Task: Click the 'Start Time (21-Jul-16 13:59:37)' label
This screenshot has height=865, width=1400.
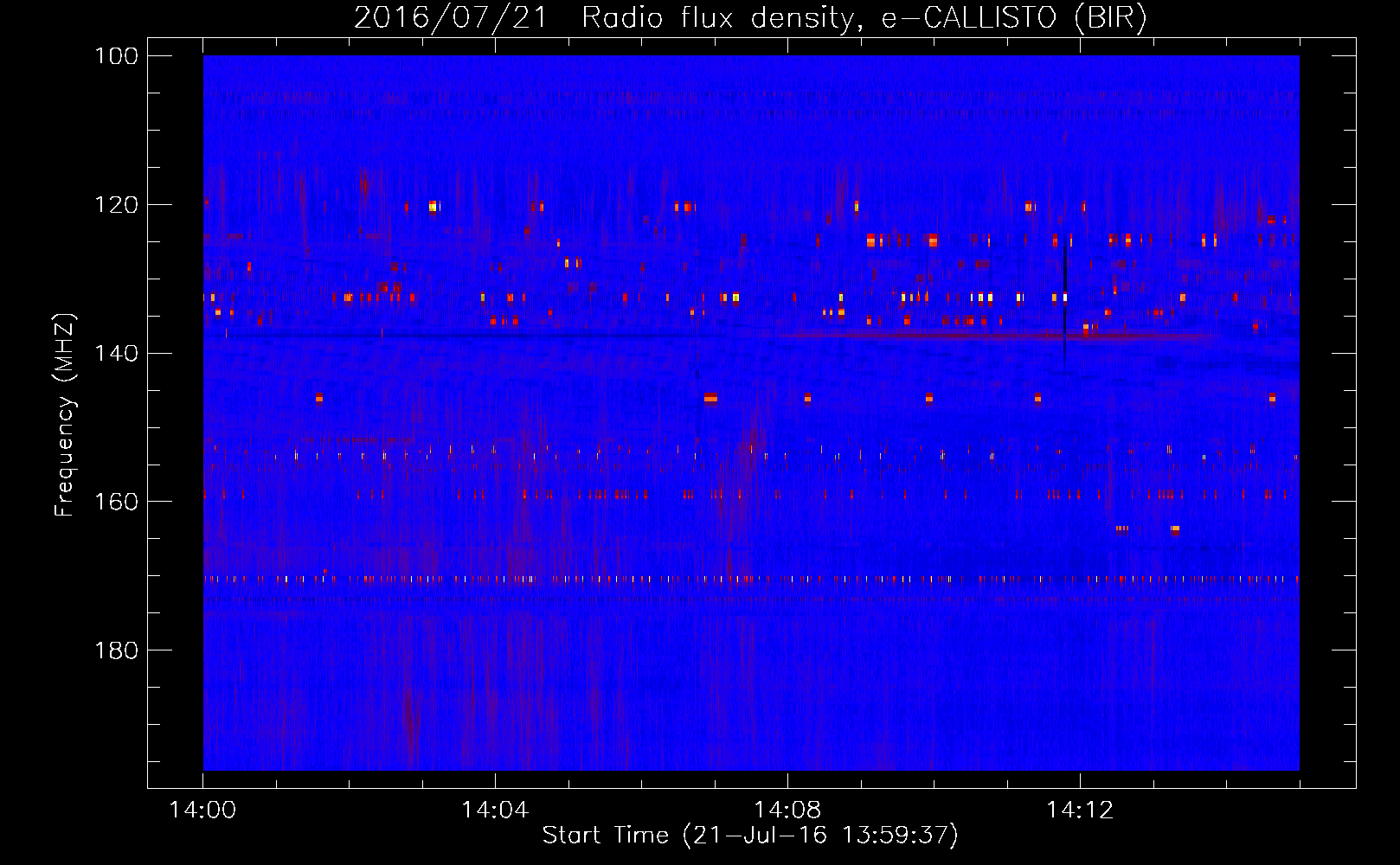Action: click(x=750, y=836)
